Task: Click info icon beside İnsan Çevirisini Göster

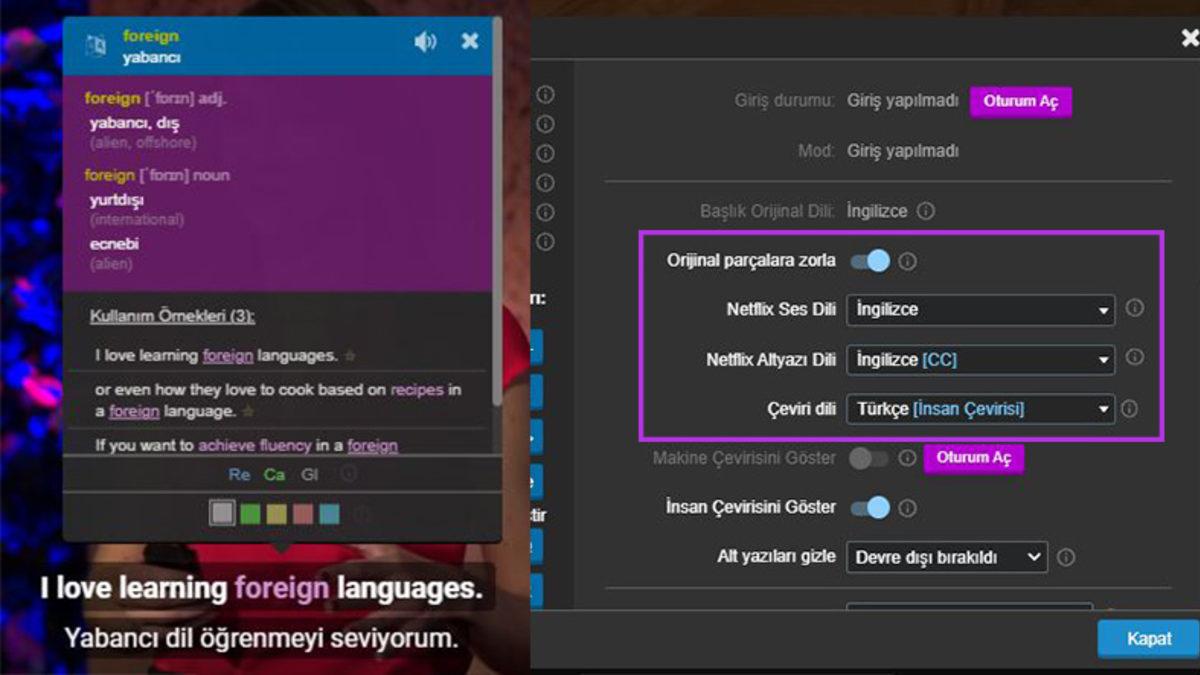Action: [907, 507]
